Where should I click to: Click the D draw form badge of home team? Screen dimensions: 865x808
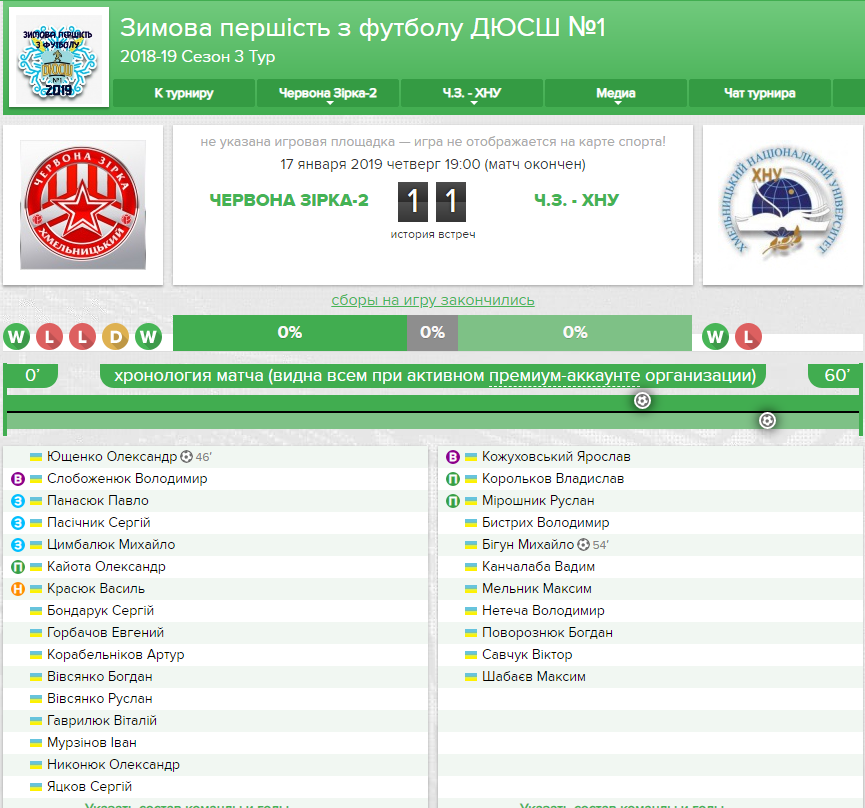(x=115, y=336)
